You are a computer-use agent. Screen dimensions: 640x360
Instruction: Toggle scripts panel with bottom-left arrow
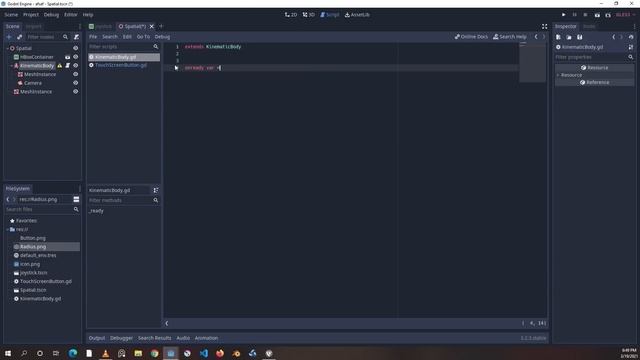coord(167,323)
